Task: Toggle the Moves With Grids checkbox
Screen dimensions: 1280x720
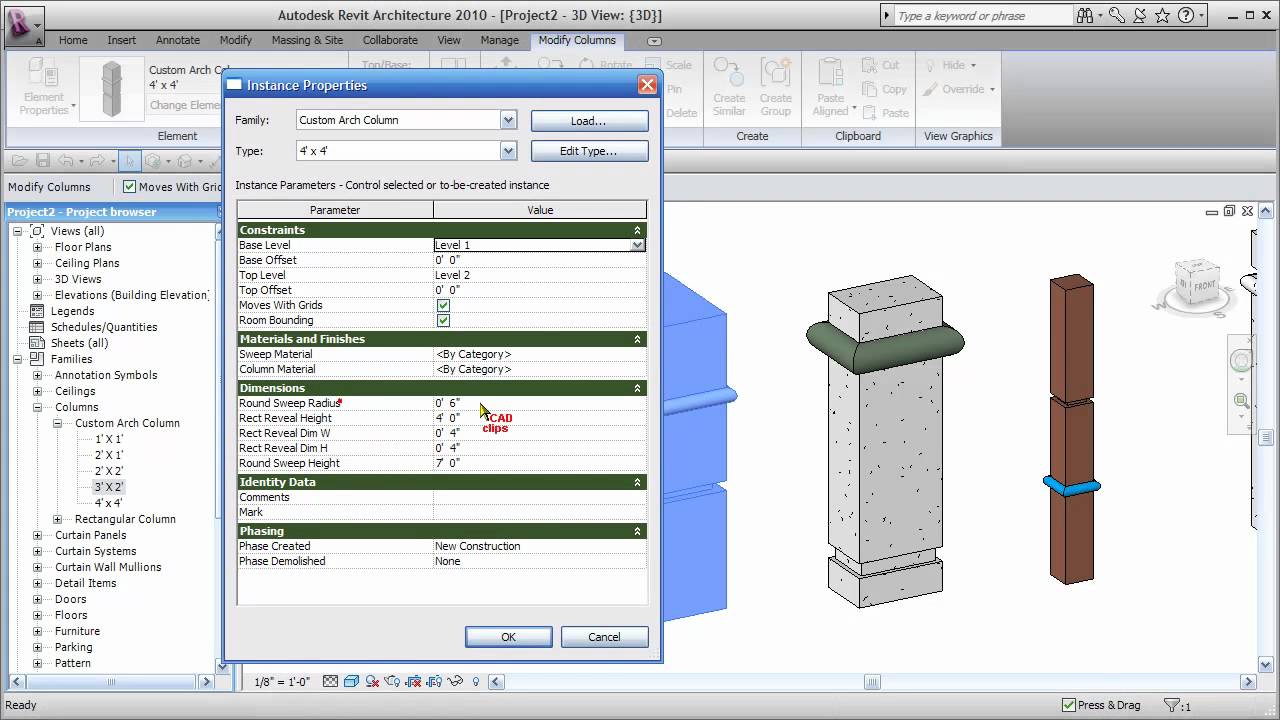Action: [443, 305]
